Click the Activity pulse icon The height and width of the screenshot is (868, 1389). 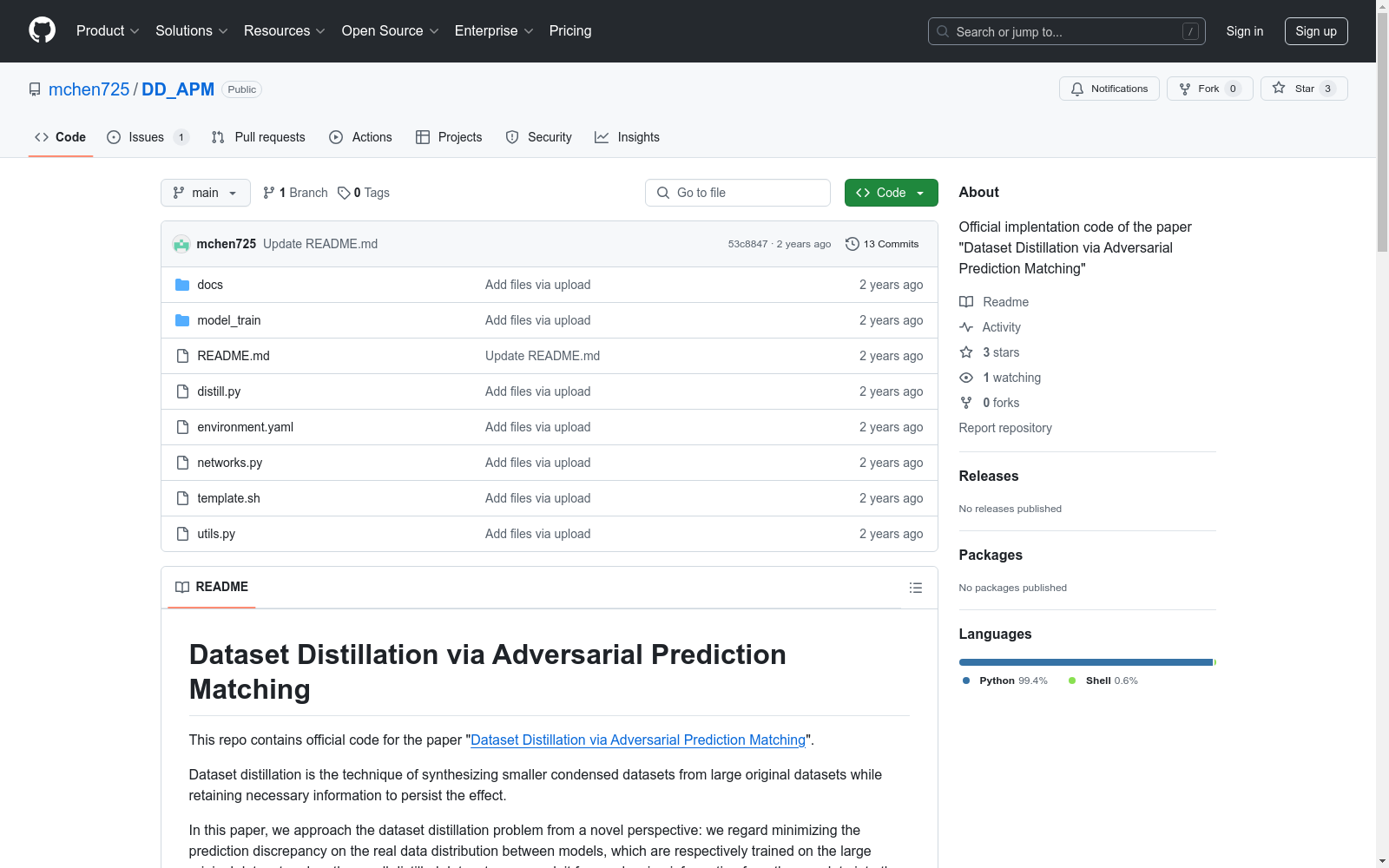coord(966,327)
